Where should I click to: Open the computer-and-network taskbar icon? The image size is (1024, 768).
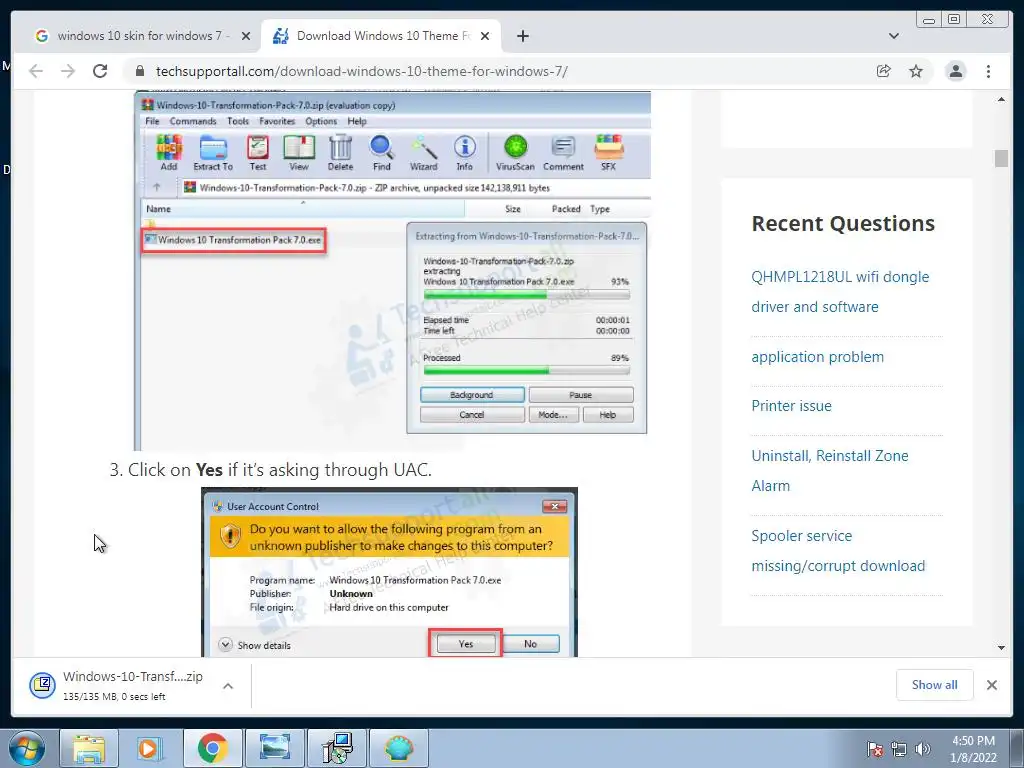pos(337,748)
